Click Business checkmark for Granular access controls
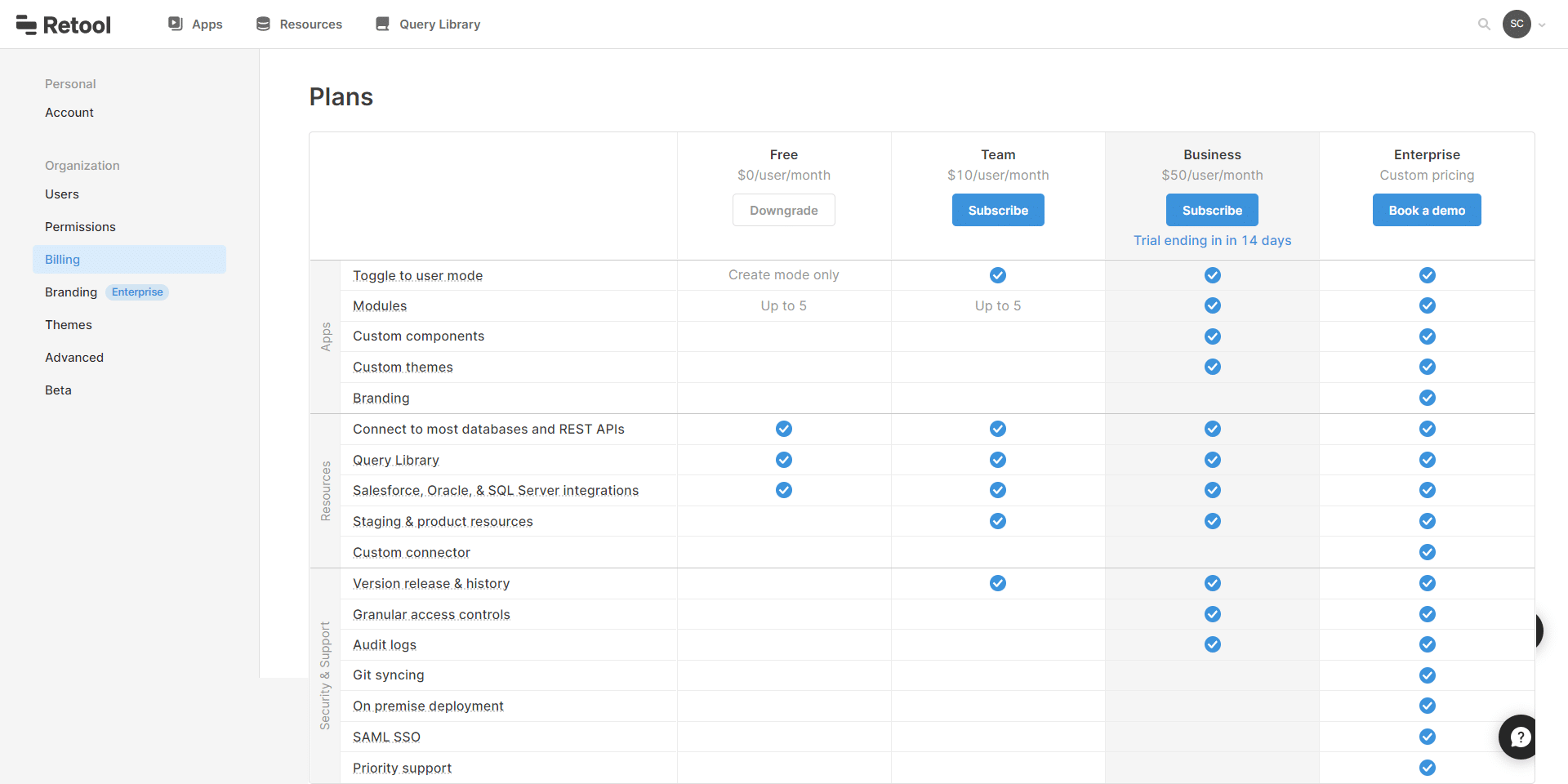This screenshot has width=1568, height=784. tap(1213, 614)
